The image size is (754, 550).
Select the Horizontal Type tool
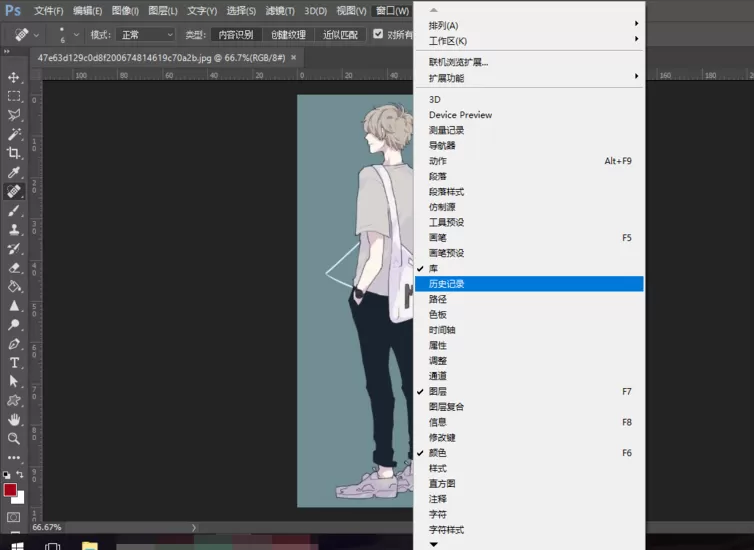point(13,363)
